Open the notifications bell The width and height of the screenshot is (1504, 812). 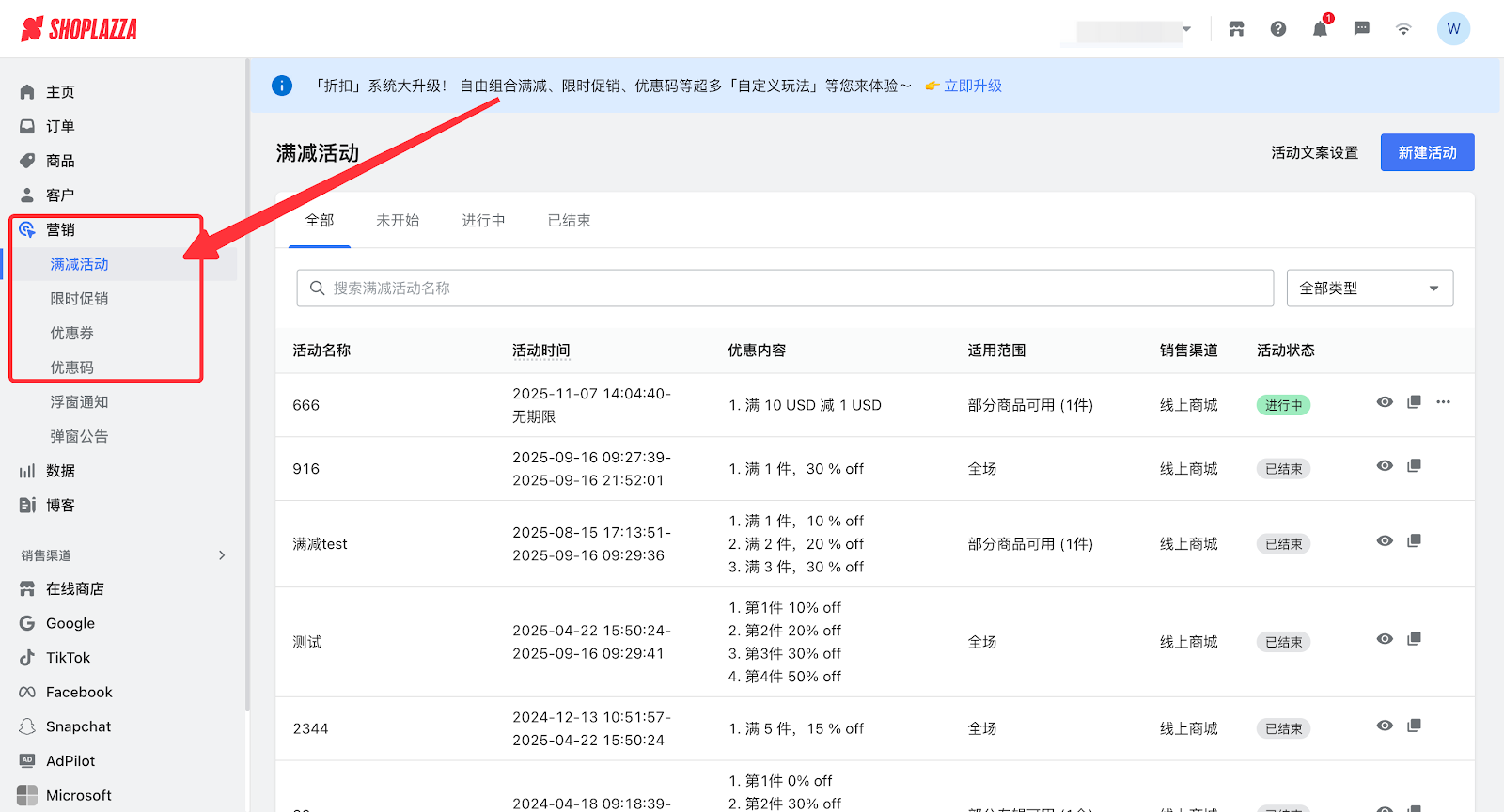pos(1320,29)
